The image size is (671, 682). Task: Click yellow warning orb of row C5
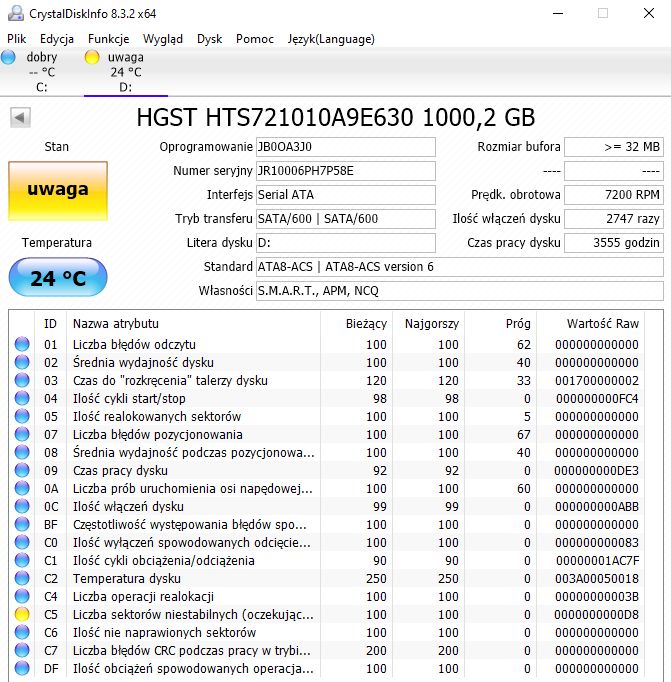22,614
